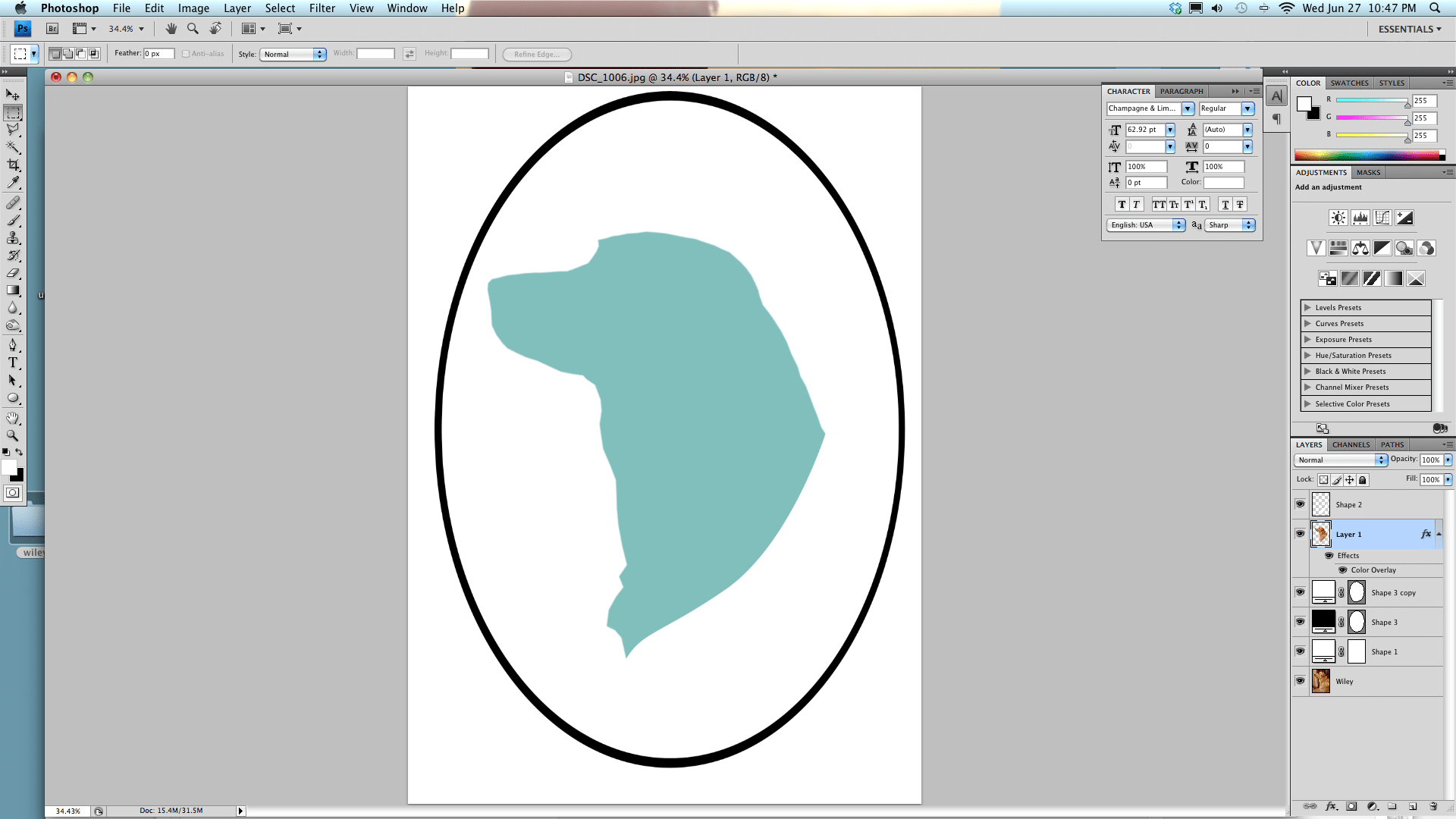Viewport: 1456px width, 819px height.
Task: Open the English: USA language dropdown
Action: 1146,225
